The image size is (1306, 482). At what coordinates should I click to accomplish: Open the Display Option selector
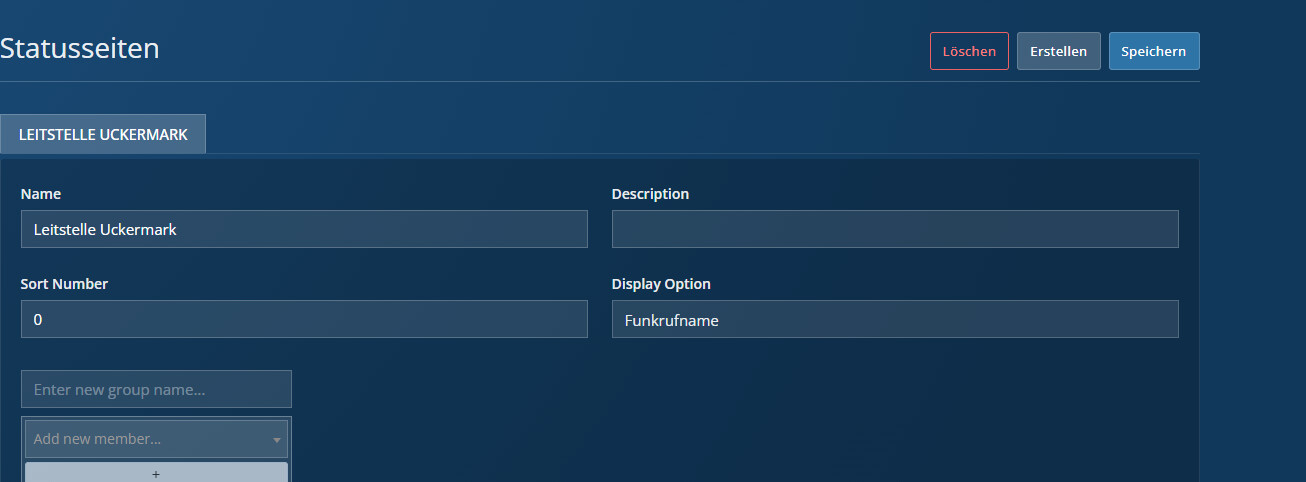tap(894, 320)
